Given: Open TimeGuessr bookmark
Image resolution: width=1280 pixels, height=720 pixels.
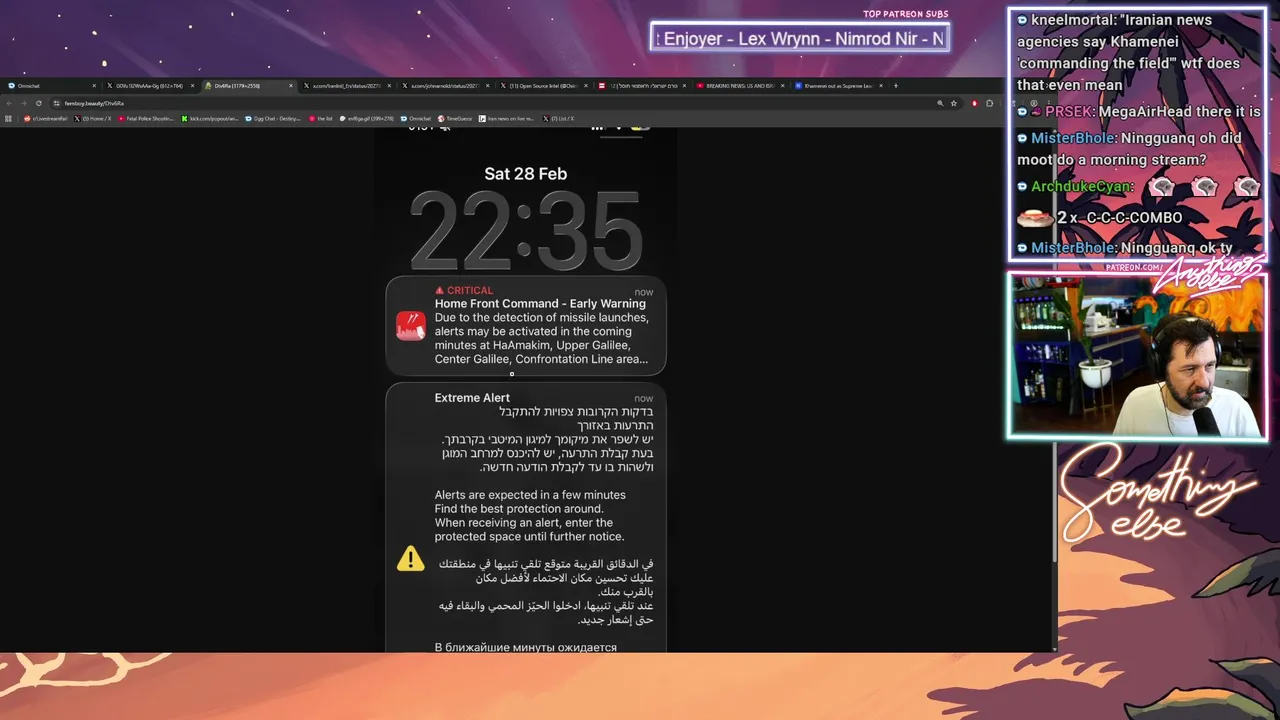Looking at the screenshot, I should (x=456, y=118).
